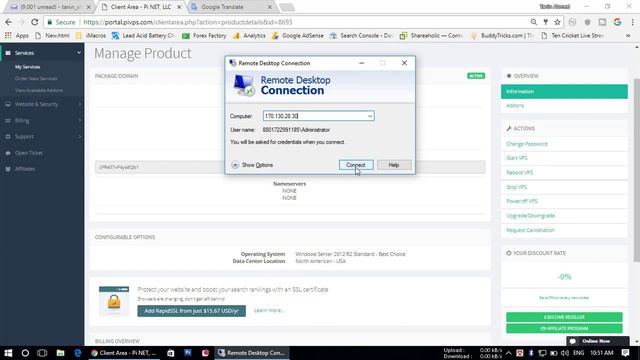Open Task View in the taskbar
640x360 pixels.
[x=42, y=353]
